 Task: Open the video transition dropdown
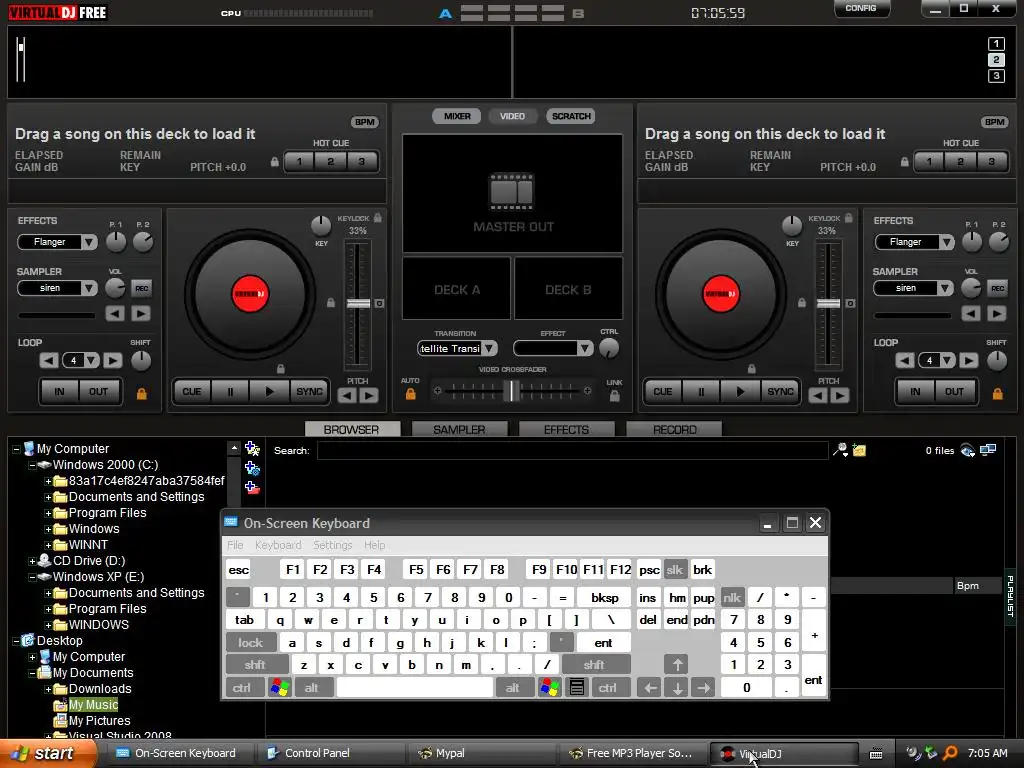pyautogui.click(x=488, y=349)
